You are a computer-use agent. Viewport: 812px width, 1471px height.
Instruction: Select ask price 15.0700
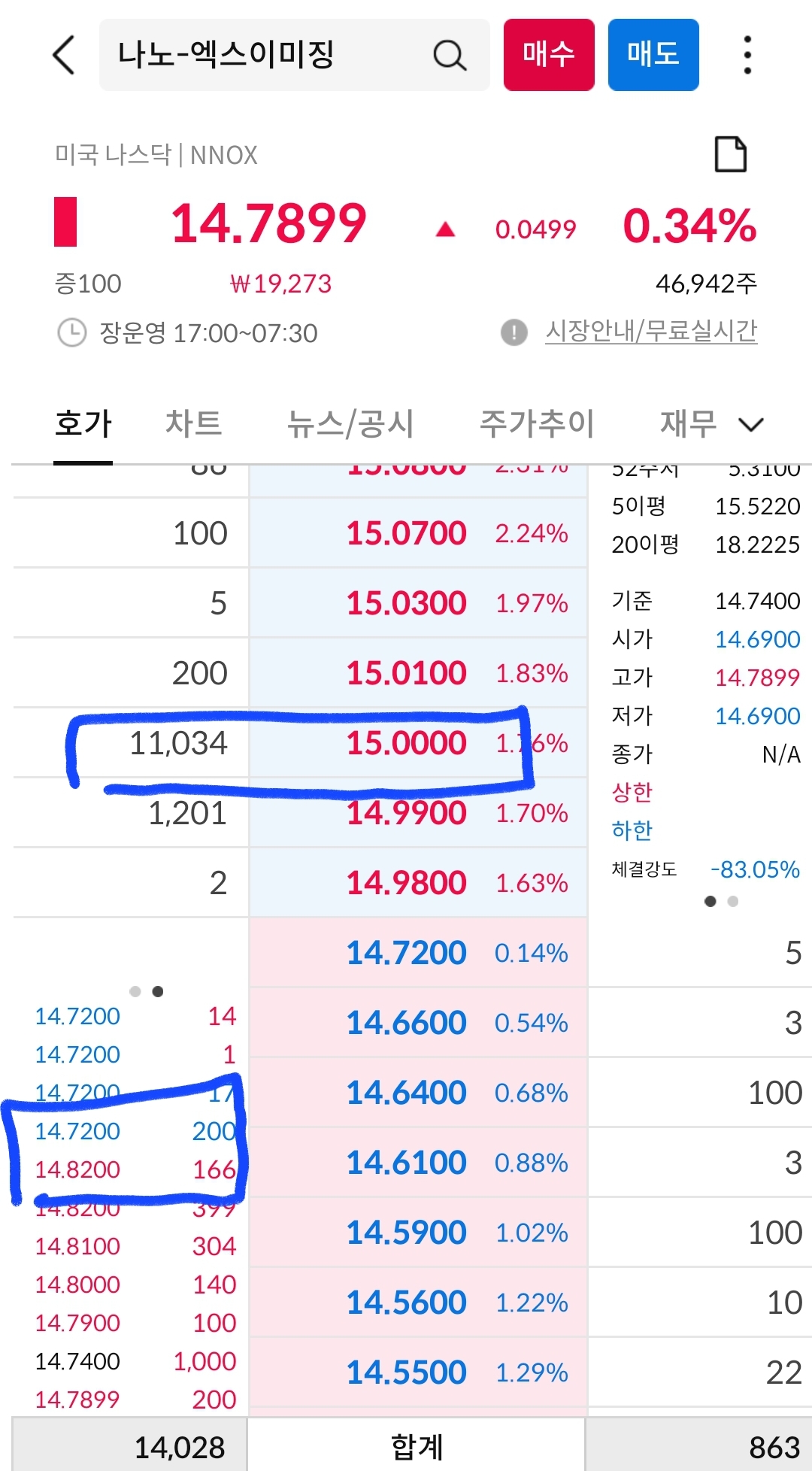(406, 533)
